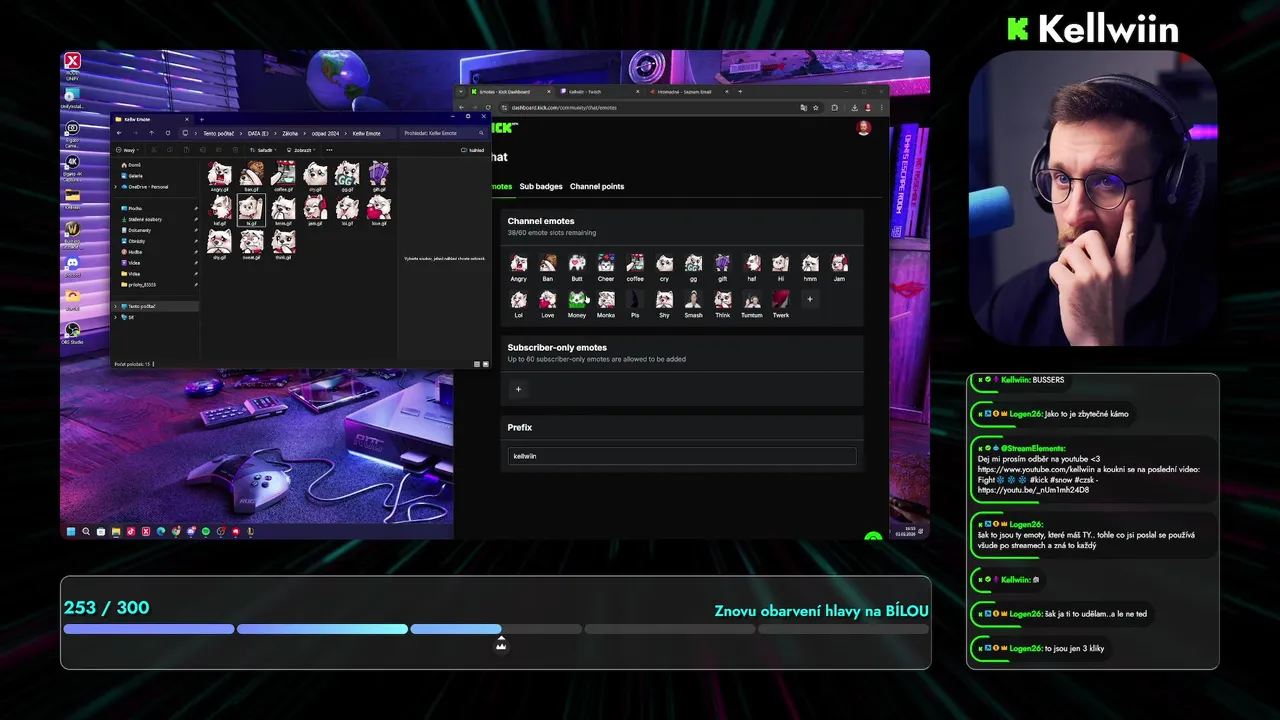The width and height of the screenshot is (1280, 720).
Task: Open the Emotes - Kick Dashboard browser tab
Action: point(511,91)
